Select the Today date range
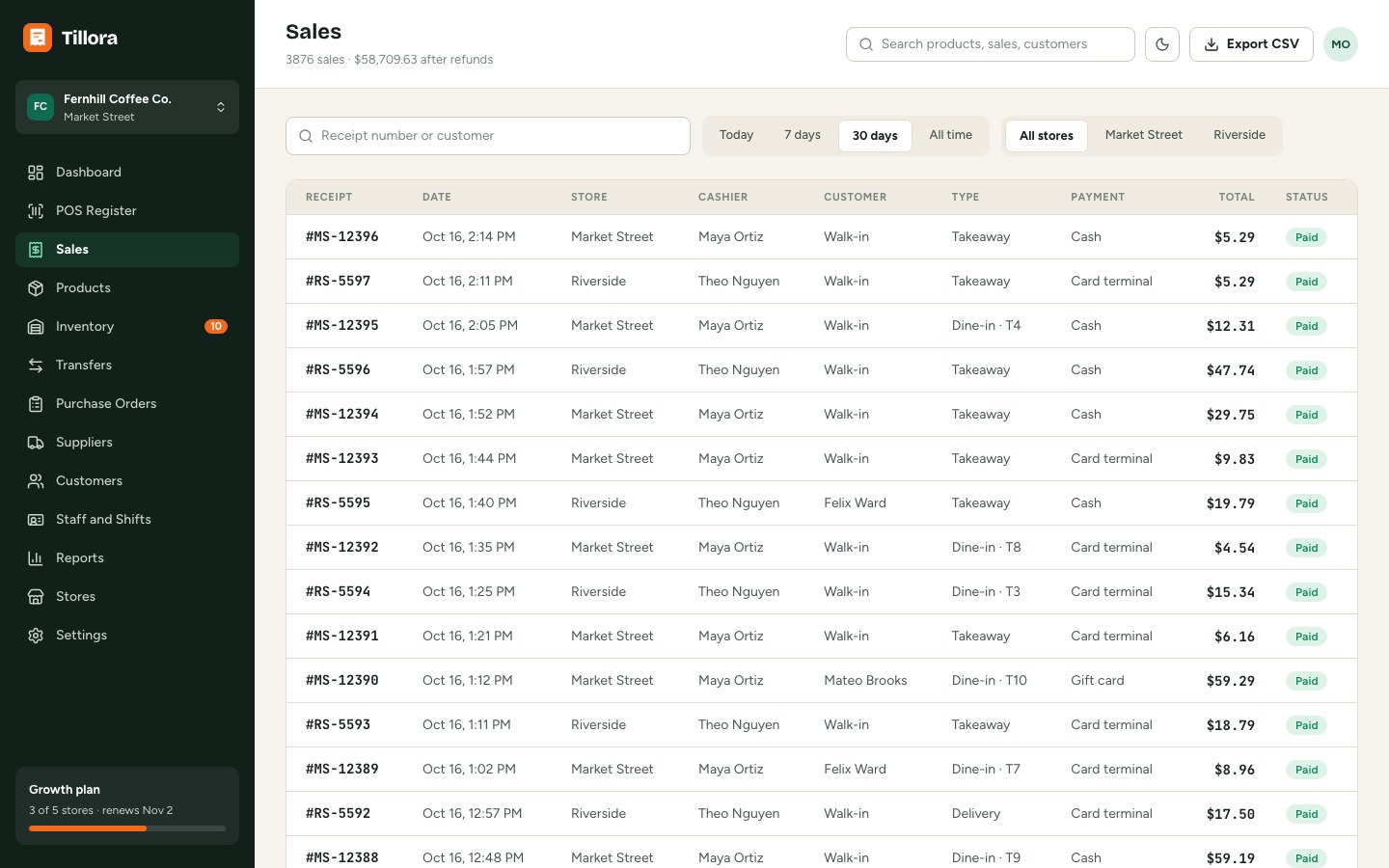The image size is (1389, 868). [736, 136]
